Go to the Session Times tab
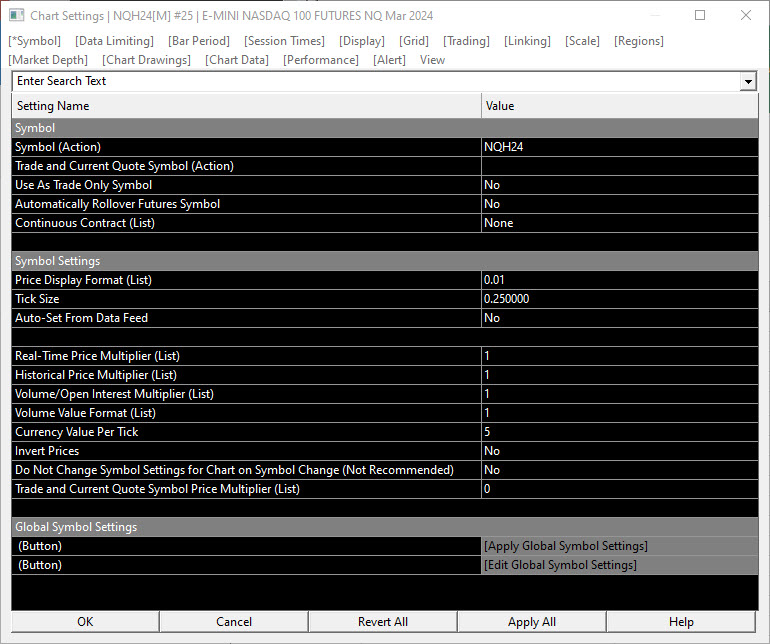The image size is (770, 644). (x=284, y=41)
